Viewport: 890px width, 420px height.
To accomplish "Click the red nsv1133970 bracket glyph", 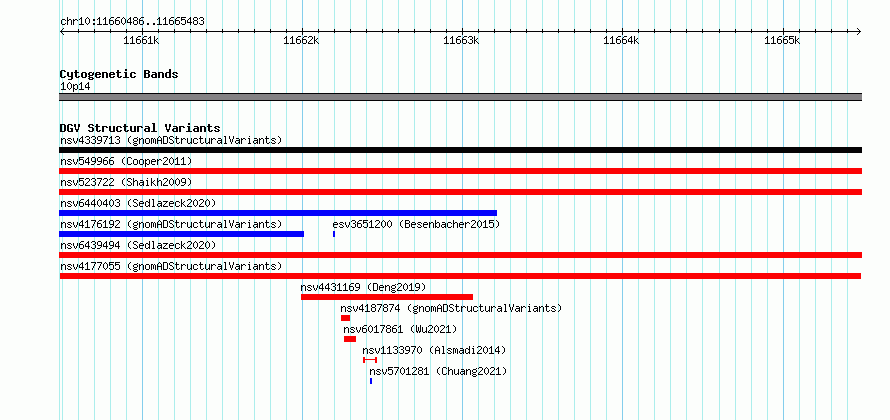I will 370,360.
